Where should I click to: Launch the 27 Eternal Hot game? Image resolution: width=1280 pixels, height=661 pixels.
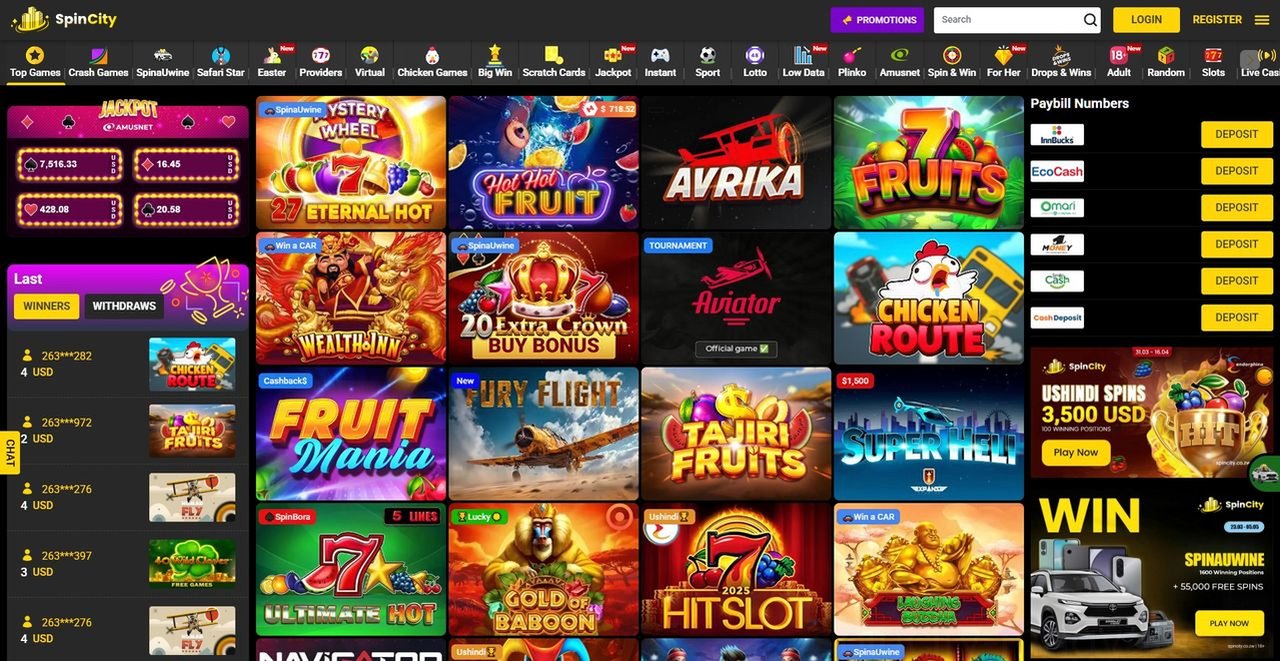(x=351, y=163)
